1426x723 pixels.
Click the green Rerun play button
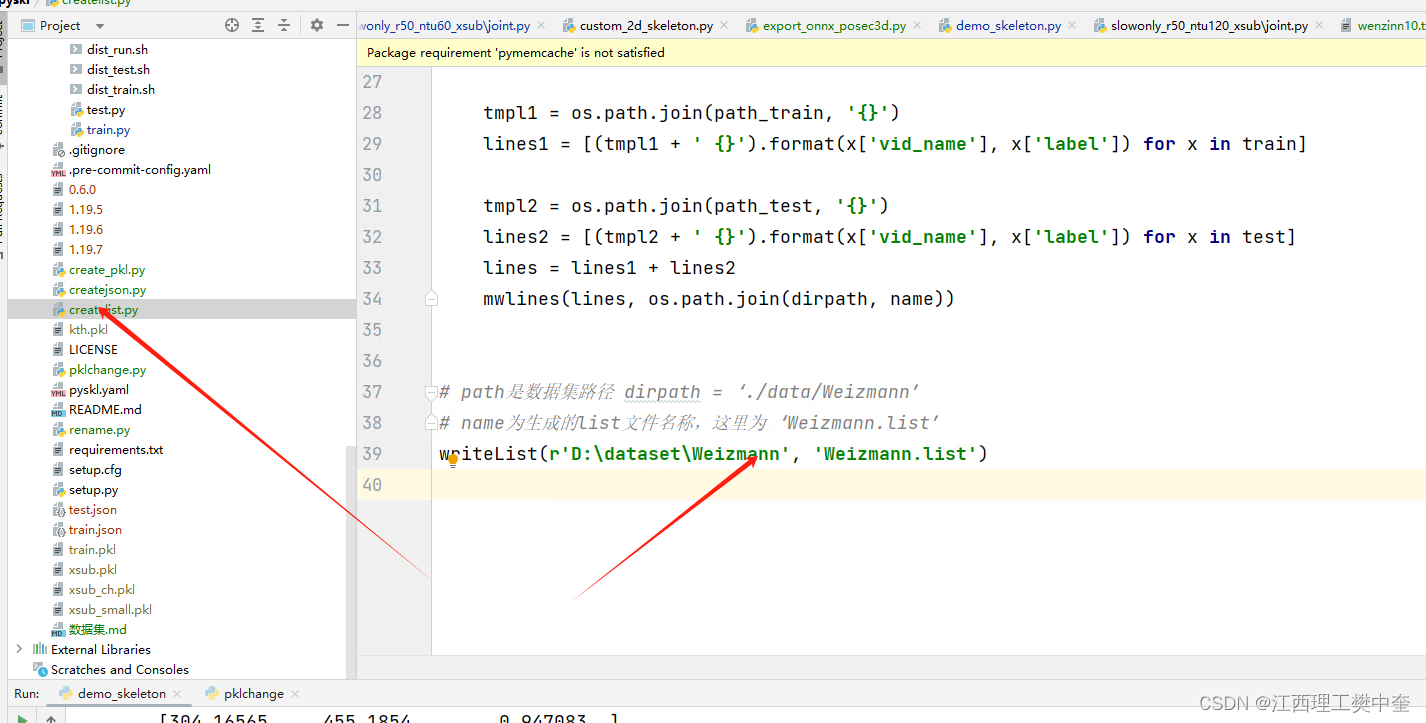(x=21, y=717)
